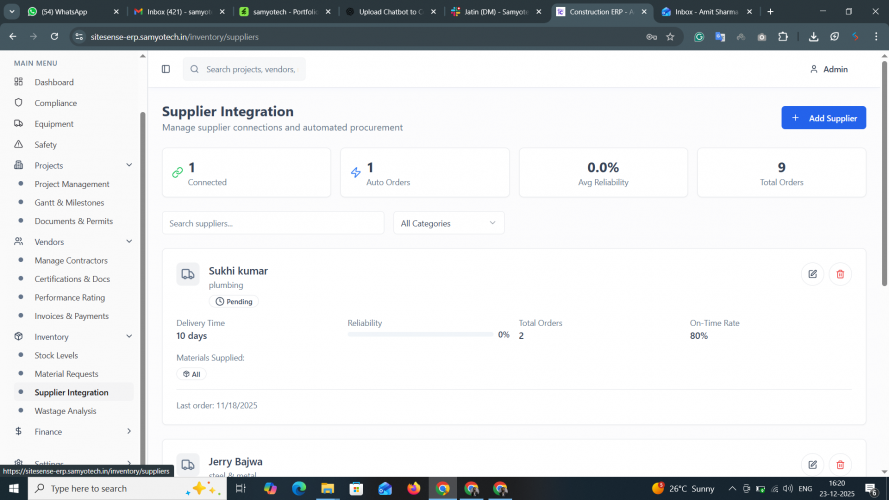Switch to the Gmail Inbox (421) tab

click(x=179, y=11)
